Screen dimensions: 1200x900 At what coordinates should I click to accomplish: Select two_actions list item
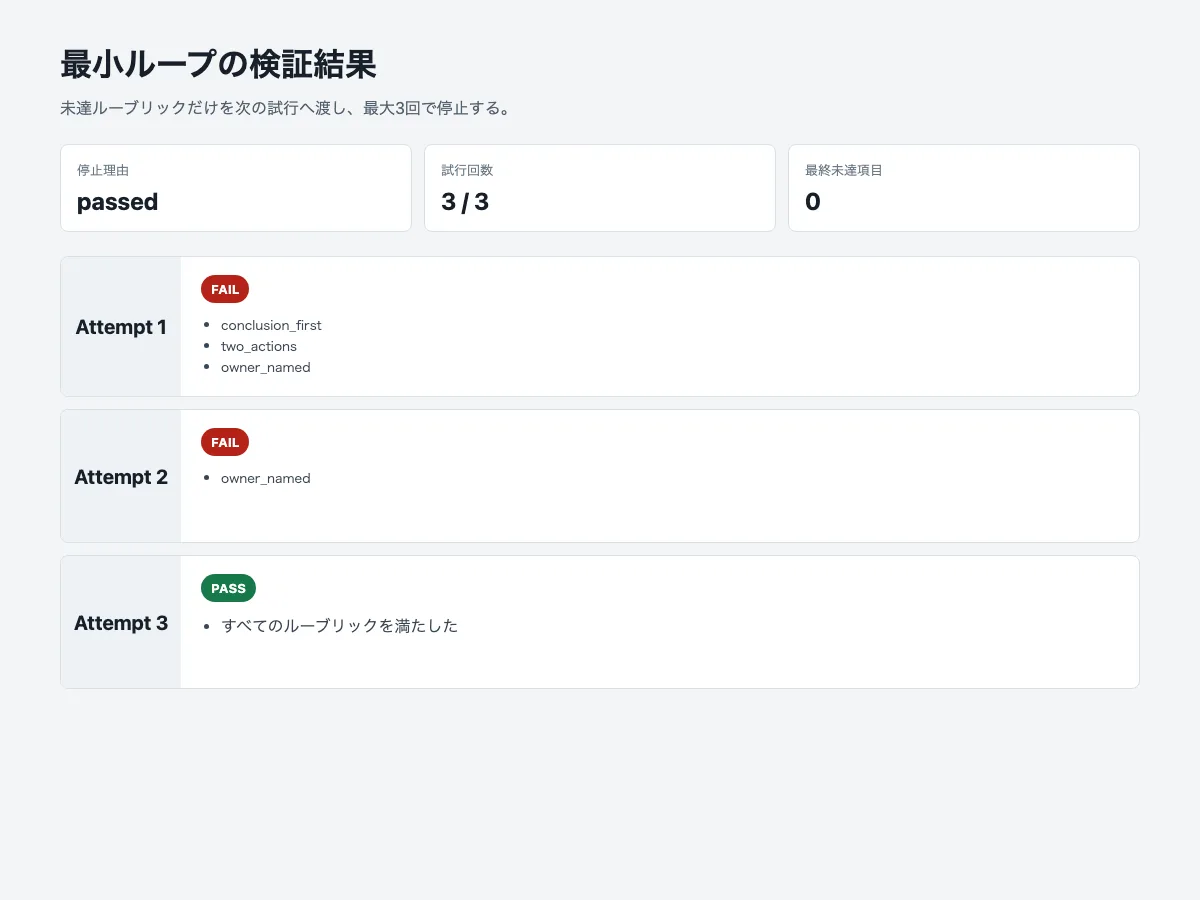click(259, 346)
